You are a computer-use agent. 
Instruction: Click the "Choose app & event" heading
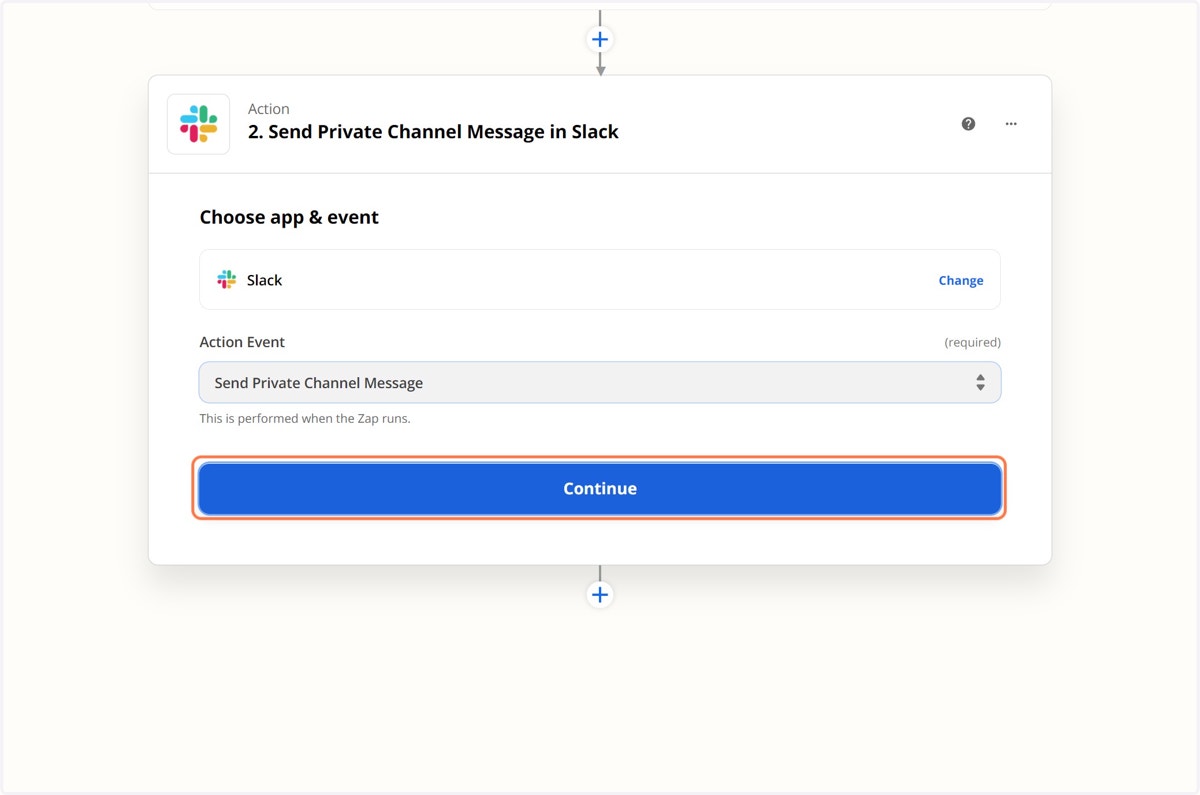coord(289,217)
